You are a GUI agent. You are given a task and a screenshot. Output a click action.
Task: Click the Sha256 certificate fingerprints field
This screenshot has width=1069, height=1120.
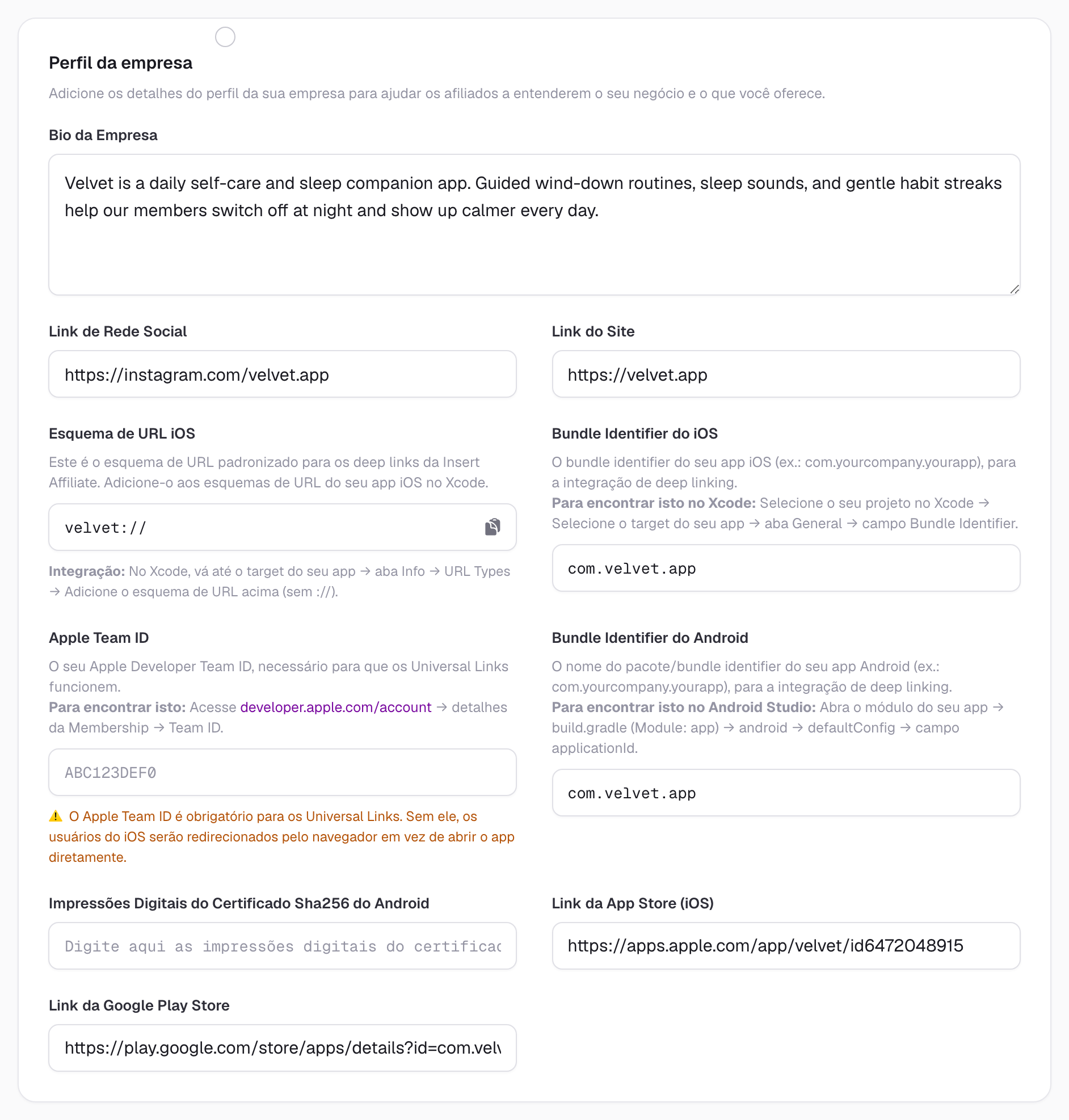click(282, 946)
